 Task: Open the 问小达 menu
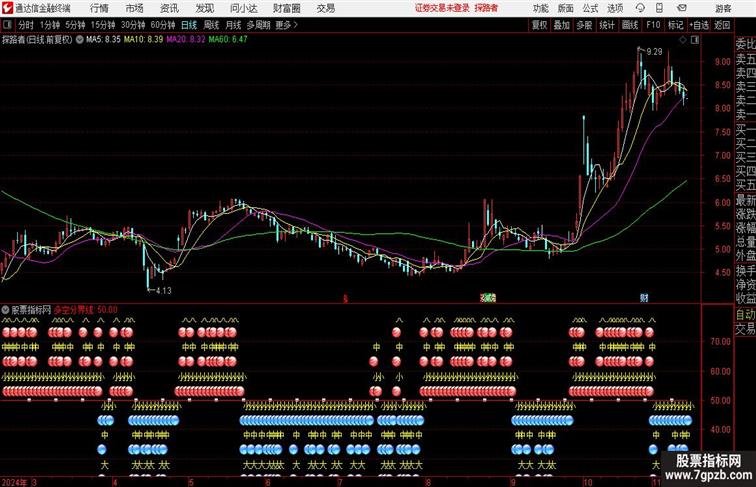click(243, 8)
